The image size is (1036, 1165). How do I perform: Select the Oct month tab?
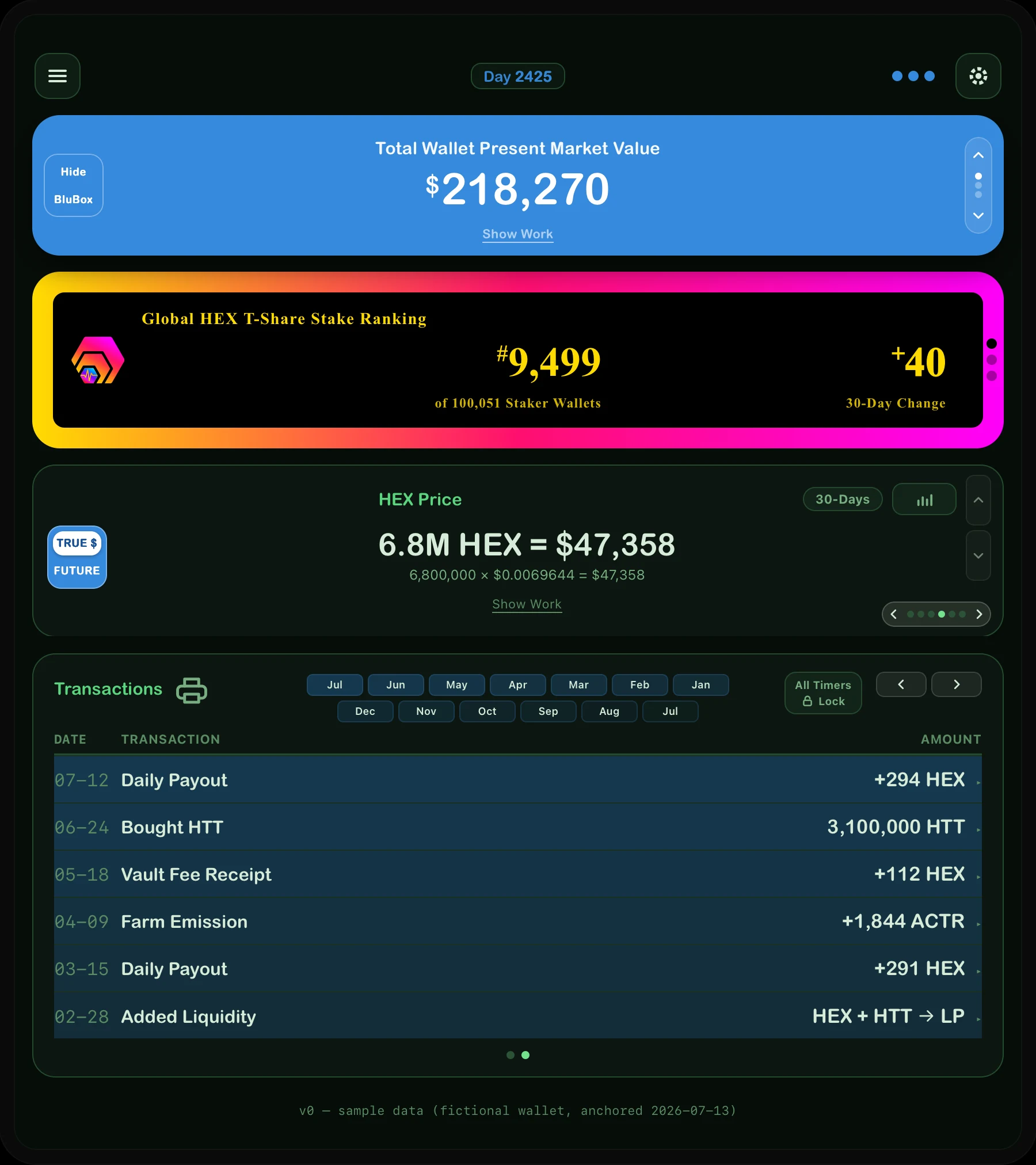click(487, 711)
